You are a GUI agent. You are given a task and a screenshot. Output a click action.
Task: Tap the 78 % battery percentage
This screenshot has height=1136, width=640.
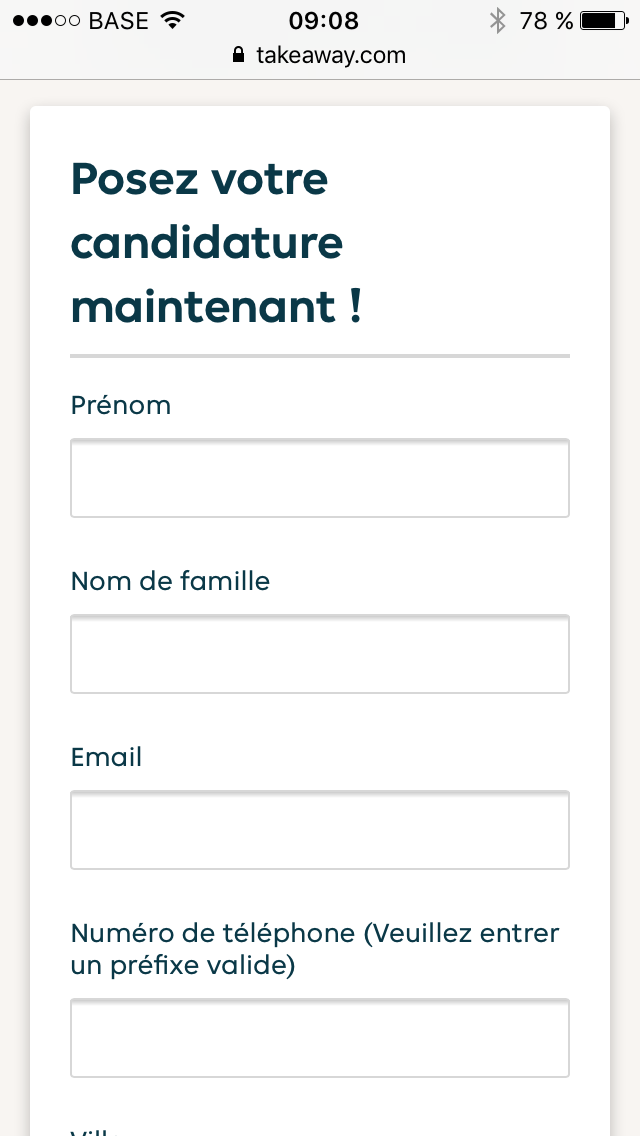[546, 20]
